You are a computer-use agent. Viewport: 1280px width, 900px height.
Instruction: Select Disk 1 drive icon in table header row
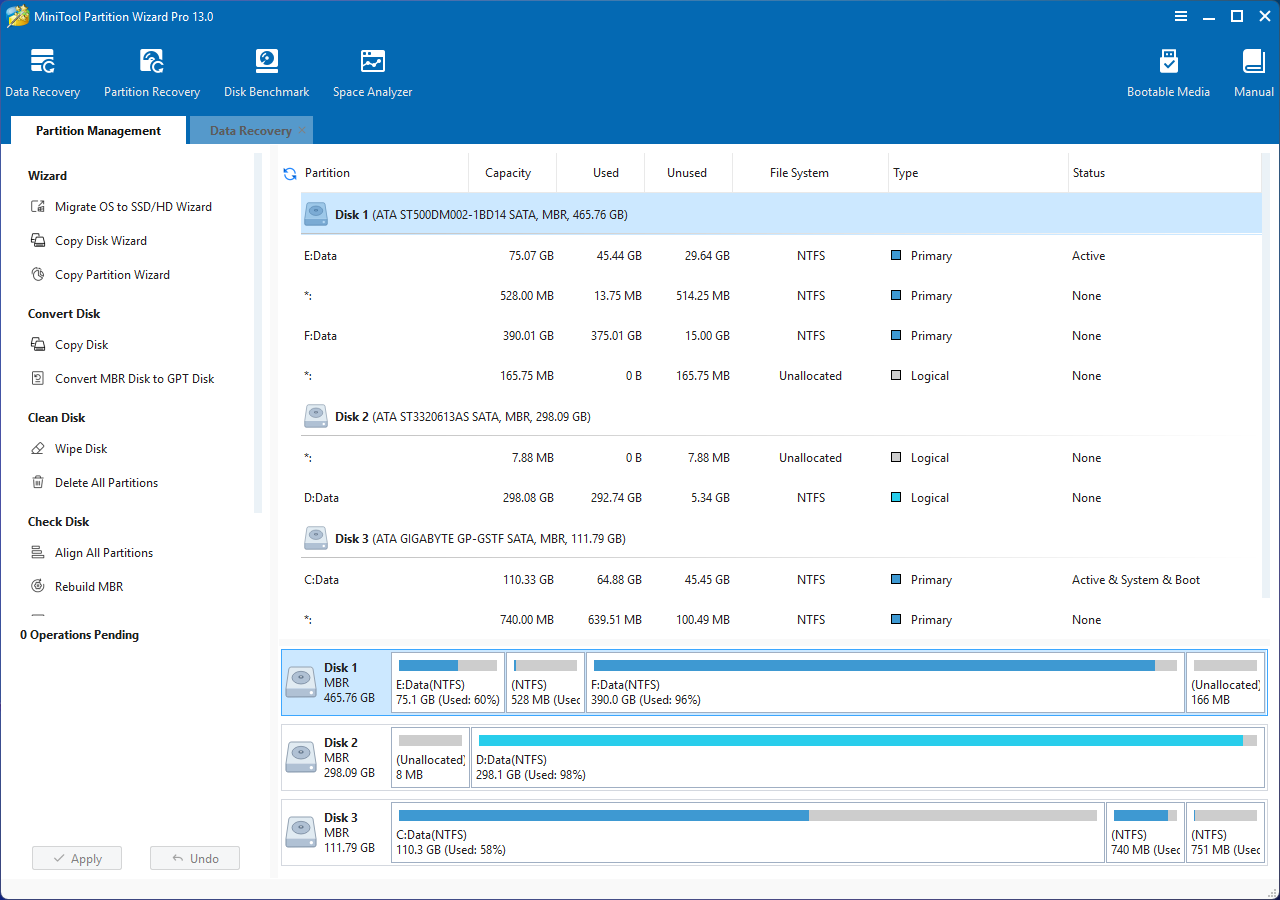316,214
